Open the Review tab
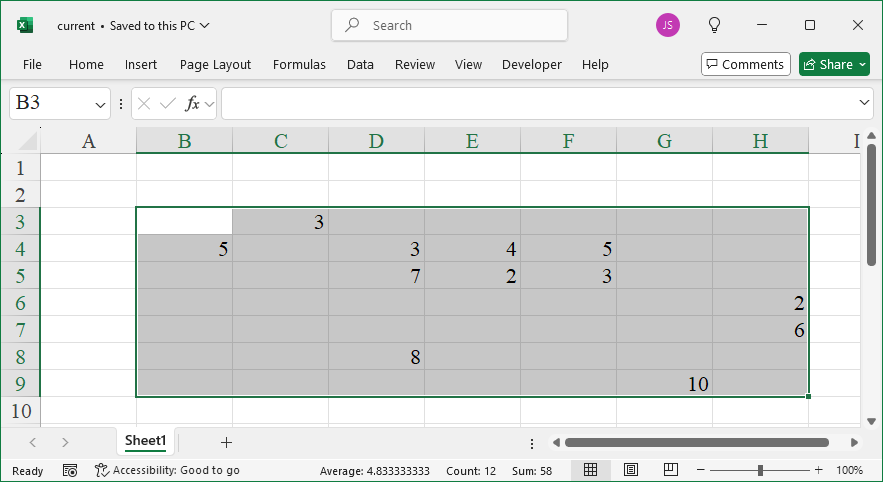 click(415, 65)
